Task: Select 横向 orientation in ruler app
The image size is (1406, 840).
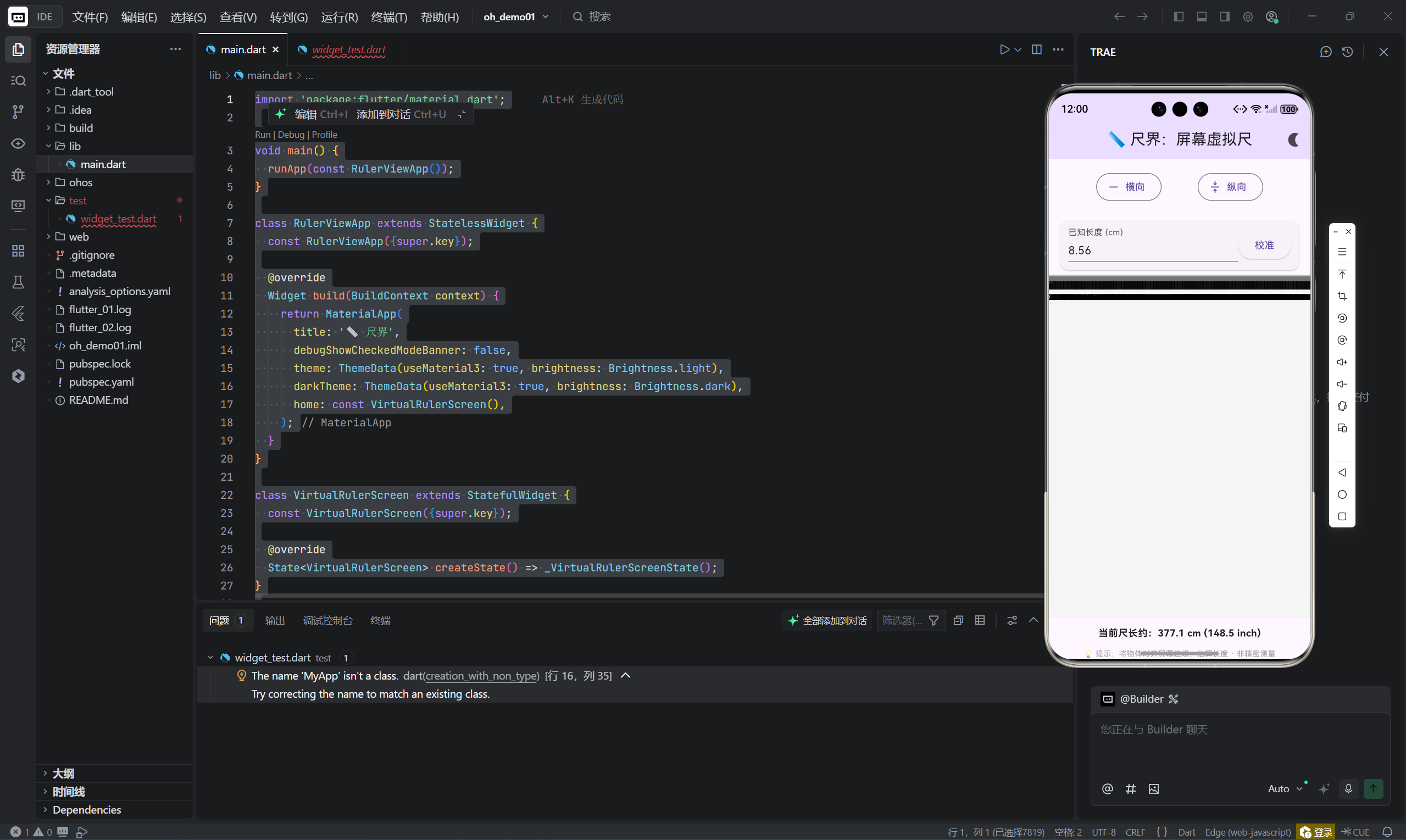Action: pyautogui.click(x=1128, y=187)
